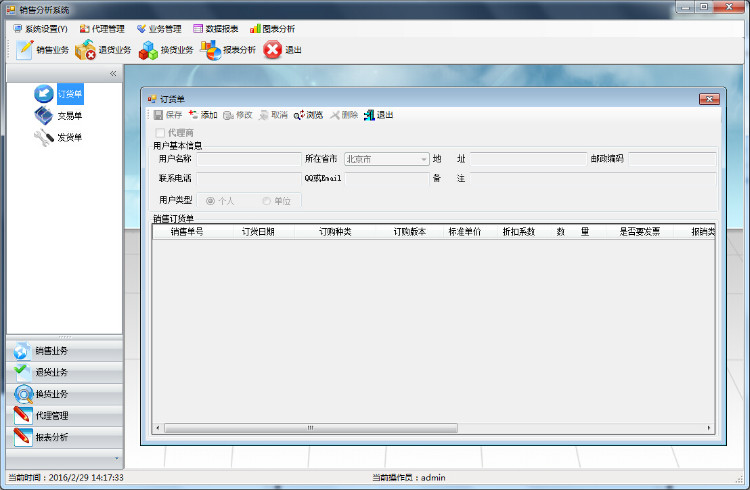Expand the navigation pane overflow arrow
This screenshot has width=750, height=490.
click(117, 458)
